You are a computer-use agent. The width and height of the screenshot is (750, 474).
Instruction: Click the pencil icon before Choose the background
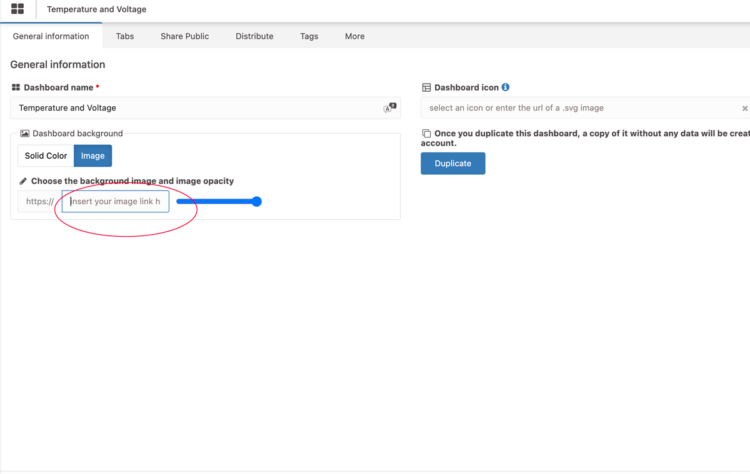(x=23, y=181)
